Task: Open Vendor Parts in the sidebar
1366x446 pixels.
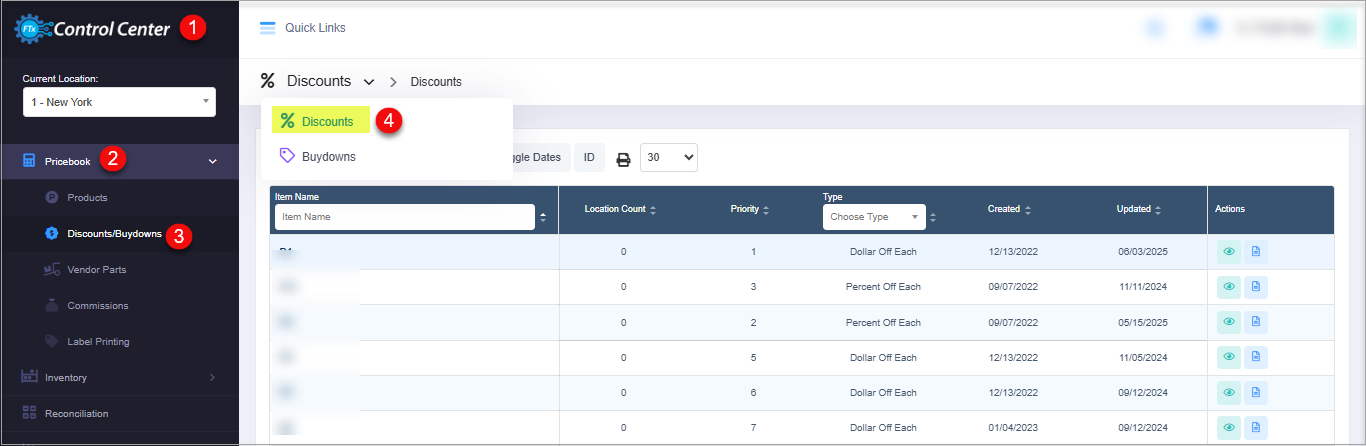Action: pos(96,270)
